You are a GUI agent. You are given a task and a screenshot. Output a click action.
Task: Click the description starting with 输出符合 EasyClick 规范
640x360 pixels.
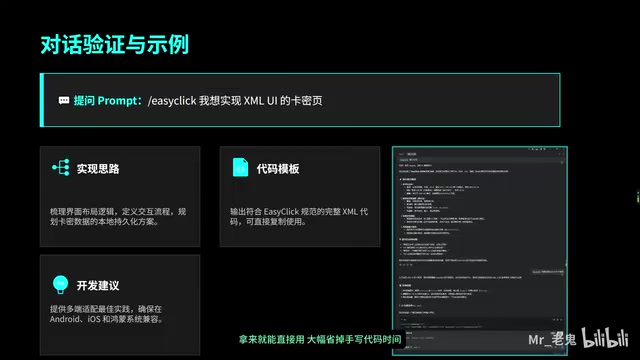point(299,216)
